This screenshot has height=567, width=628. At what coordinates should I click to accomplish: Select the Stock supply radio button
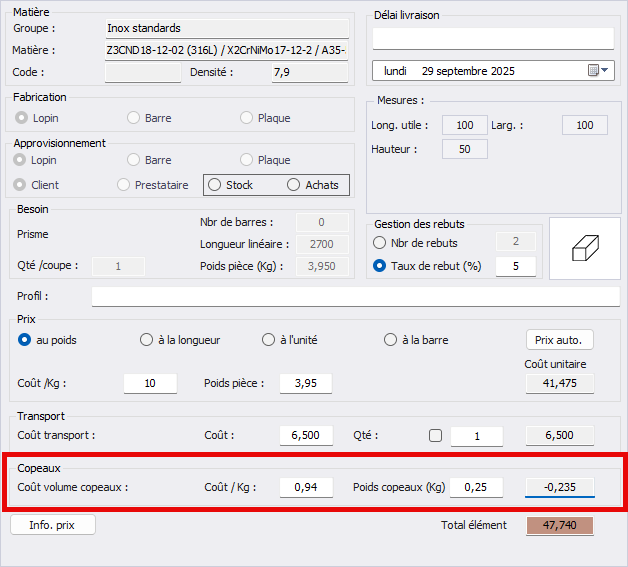coord(215,185)
